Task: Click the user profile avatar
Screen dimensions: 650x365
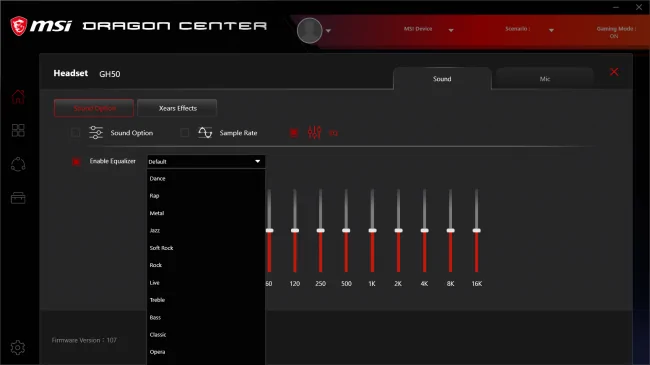Action: pyautogui.click(x=310, y=30)
